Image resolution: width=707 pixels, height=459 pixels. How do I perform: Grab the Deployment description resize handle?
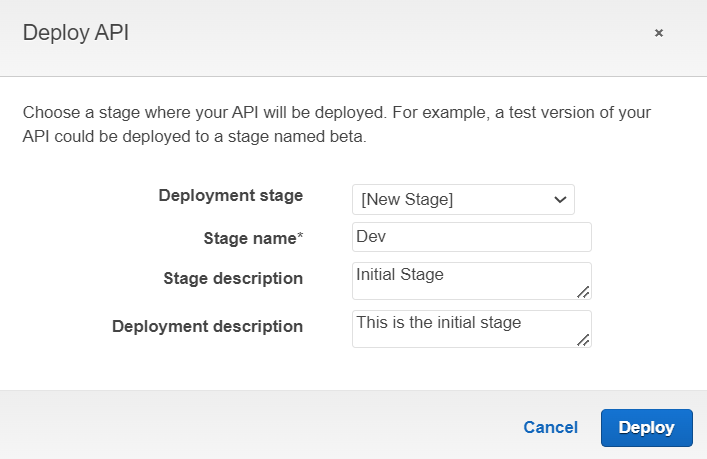tap(583, 339)
